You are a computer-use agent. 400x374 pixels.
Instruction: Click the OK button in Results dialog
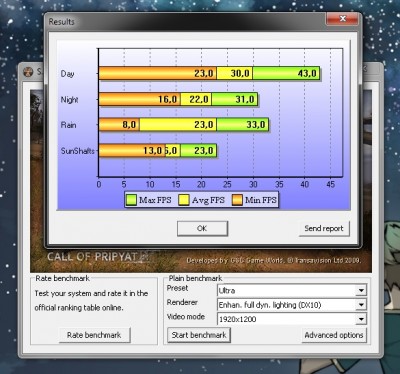tap(202, 229)
